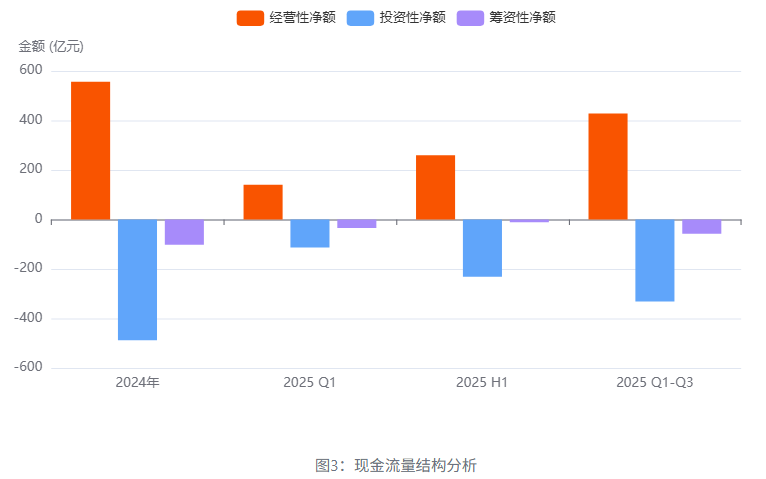Click the 2025 Q1-Q3 axis label
766x479 pixels.
(x=655, y=382)
